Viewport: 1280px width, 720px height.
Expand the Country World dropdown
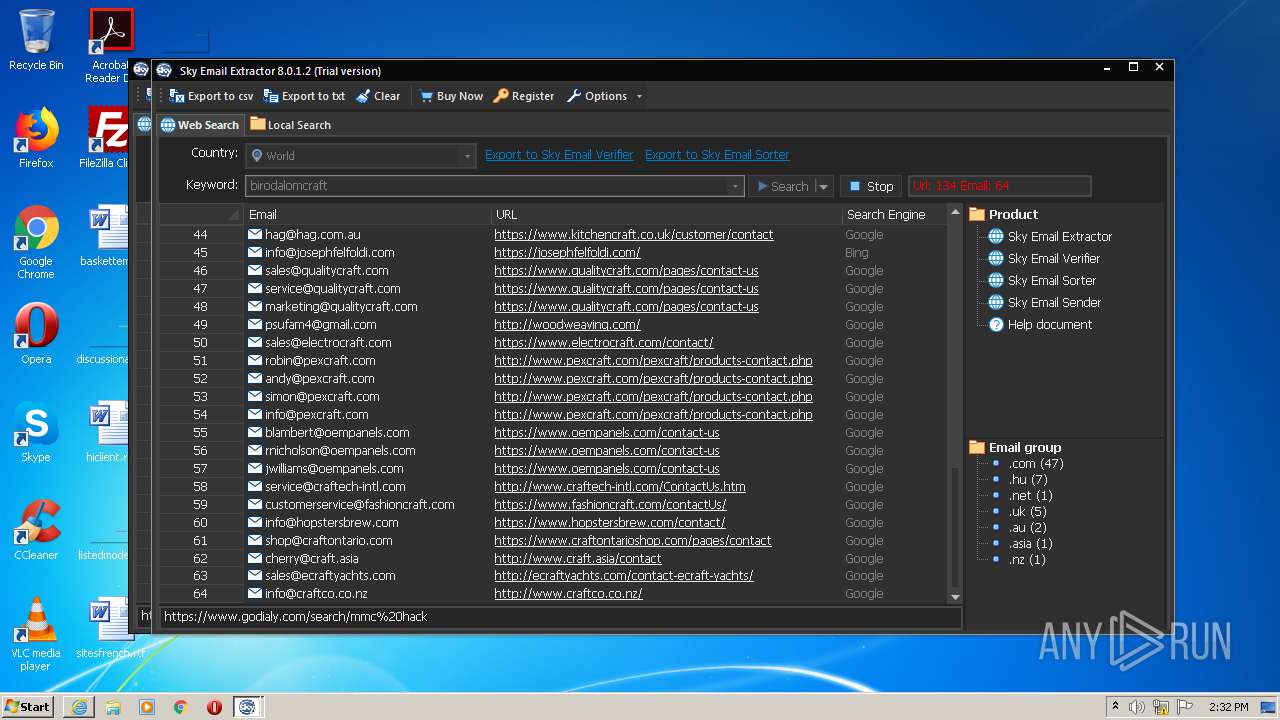coord(467,156)
